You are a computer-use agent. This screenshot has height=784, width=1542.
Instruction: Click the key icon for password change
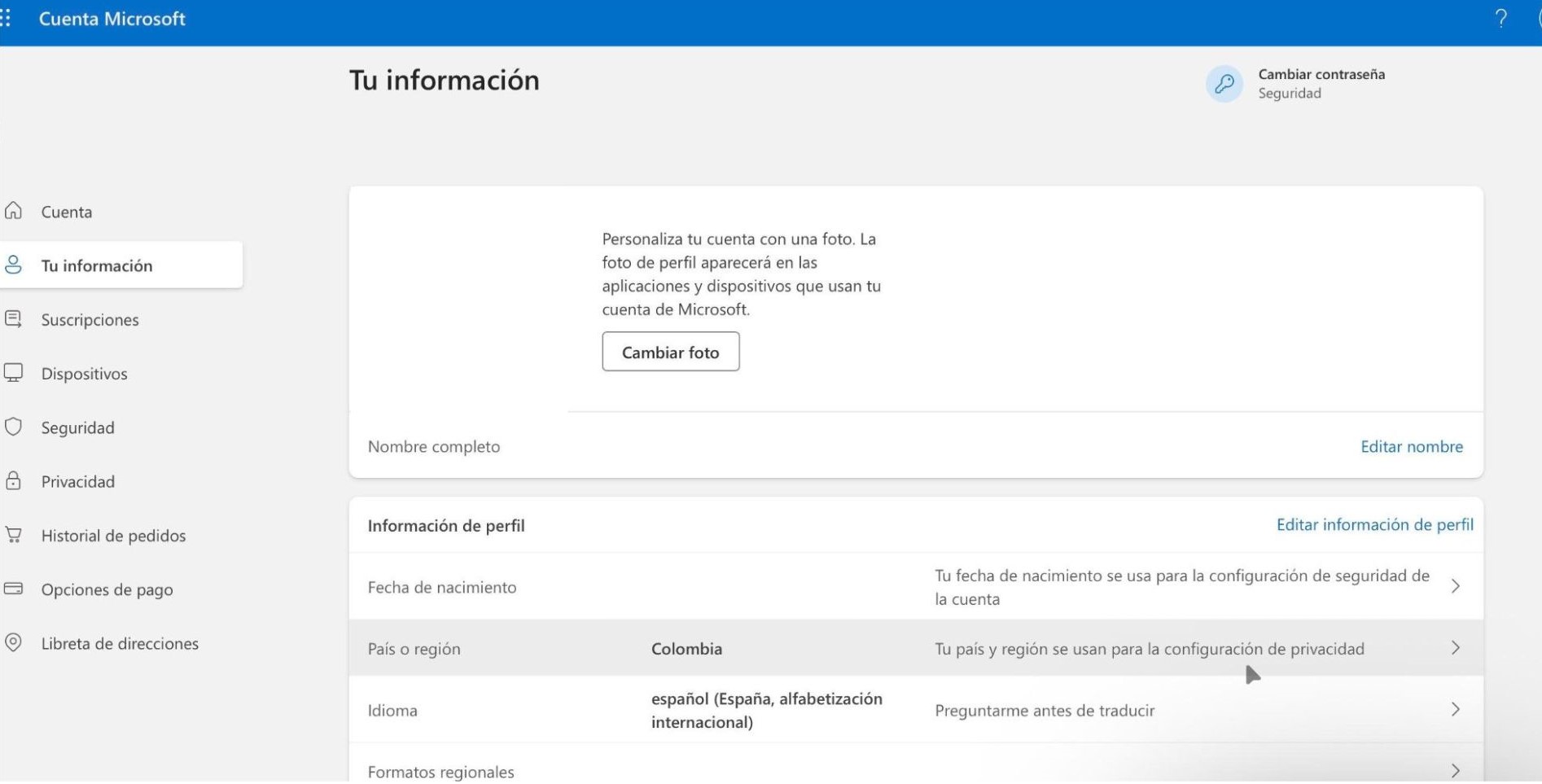coord(1224,84)
